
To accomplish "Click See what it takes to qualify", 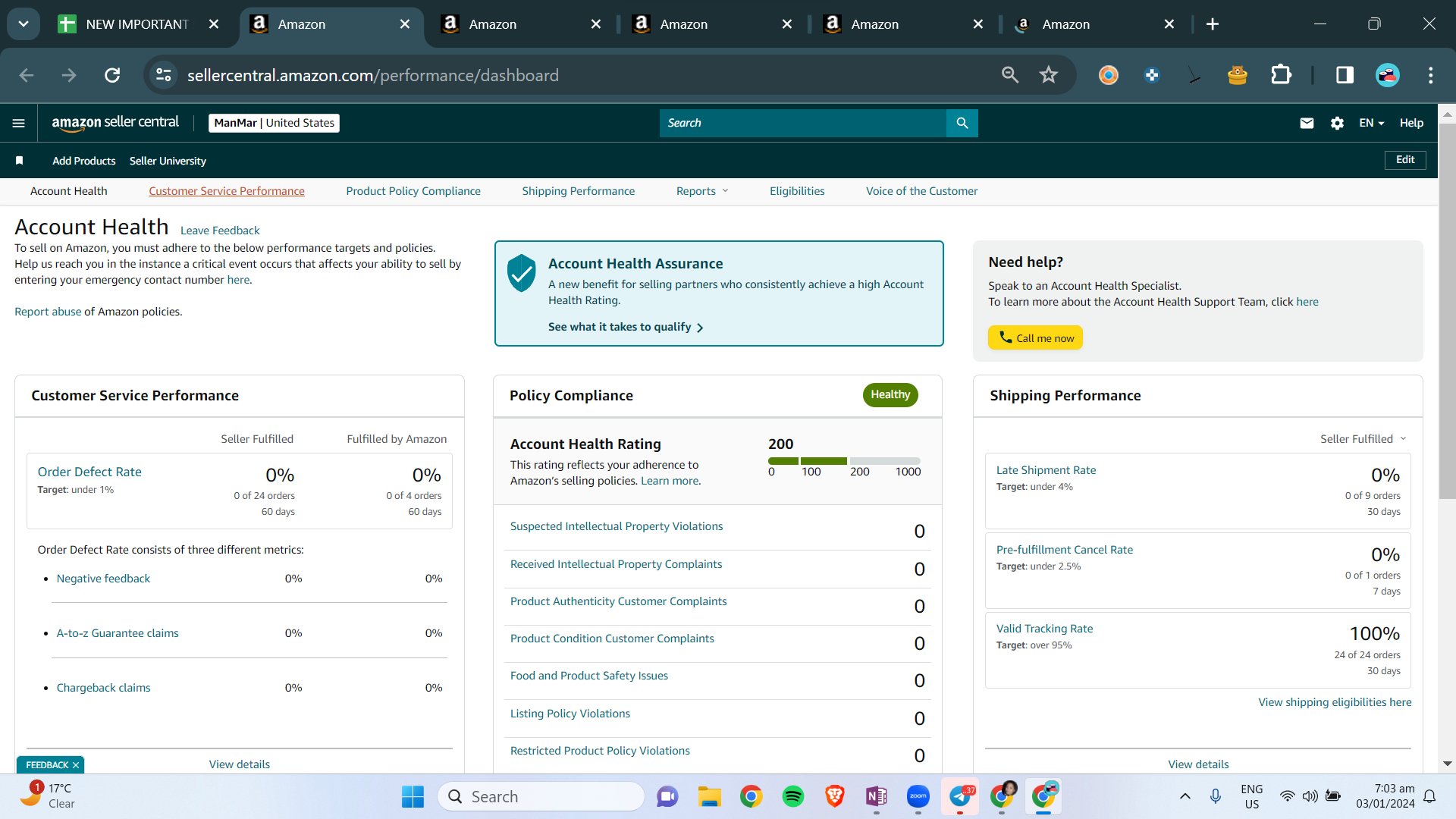I will (x=626, y=327).
